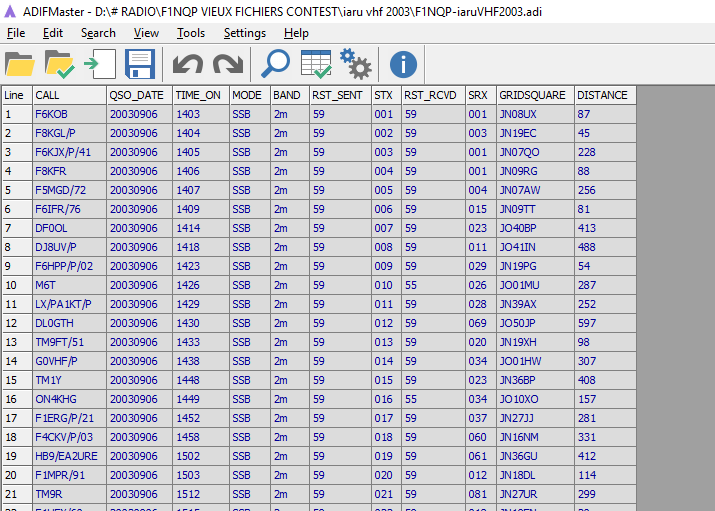Click BAND cell in F1MPR/91 row
Screen dimensions: 715x511
(290, 475)
